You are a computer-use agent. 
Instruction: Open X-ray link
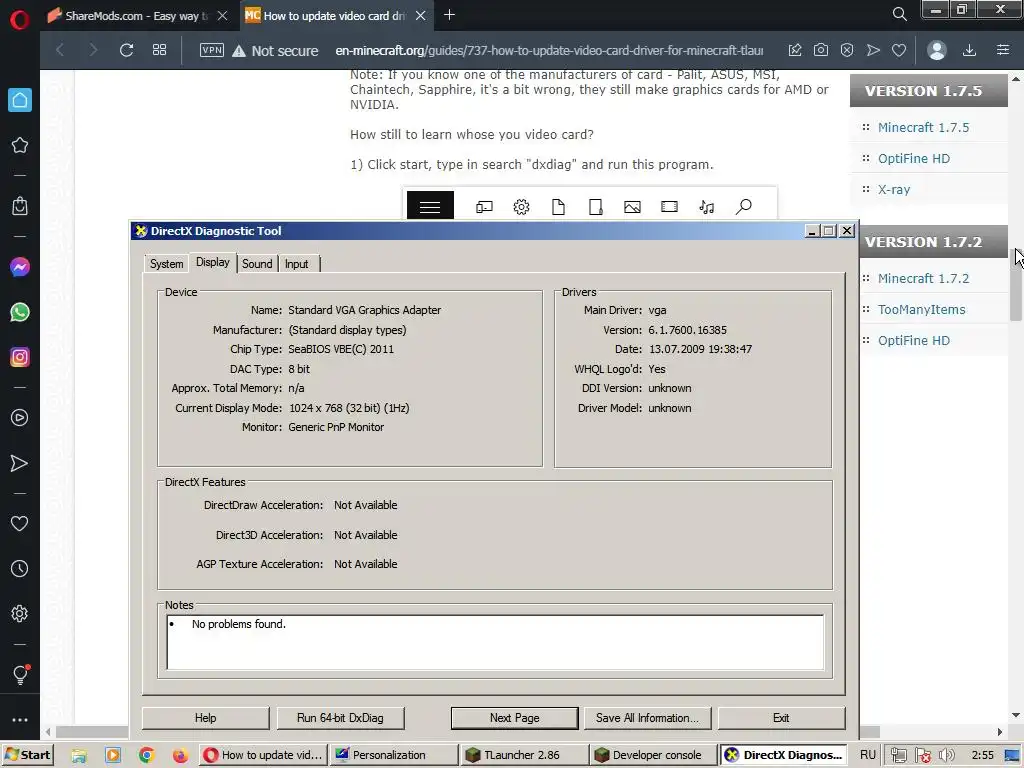pos(894,189)
